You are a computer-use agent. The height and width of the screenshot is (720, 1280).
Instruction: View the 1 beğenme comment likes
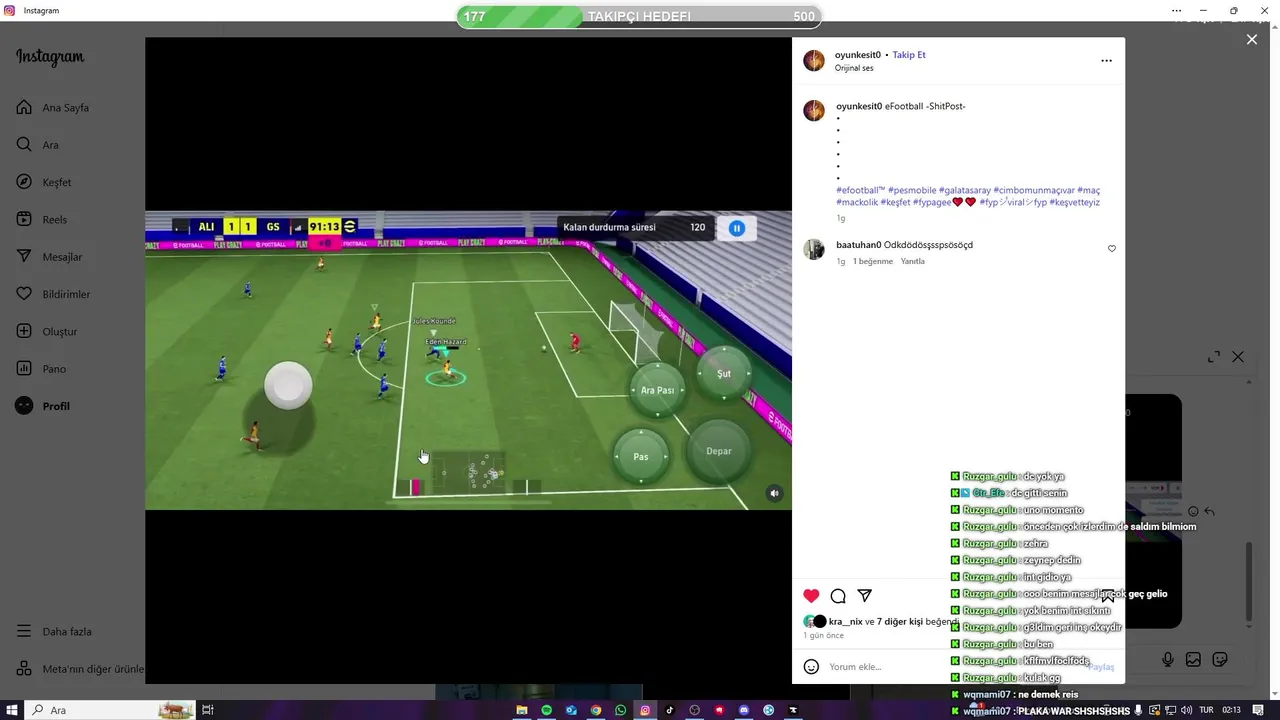coord(872,261)
